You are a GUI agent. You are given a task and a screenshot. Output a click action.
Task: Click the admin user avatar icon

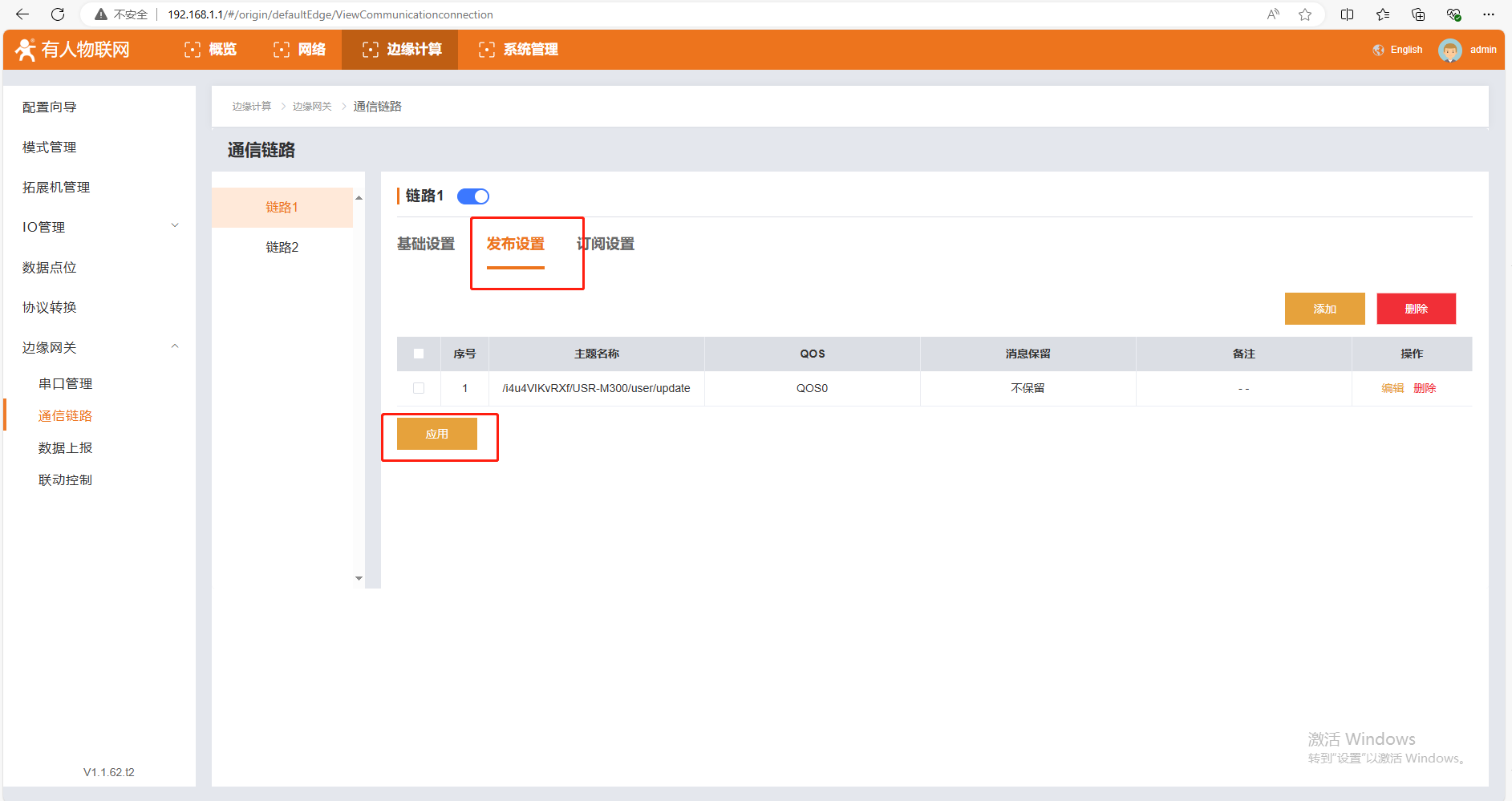(1449, 50)
